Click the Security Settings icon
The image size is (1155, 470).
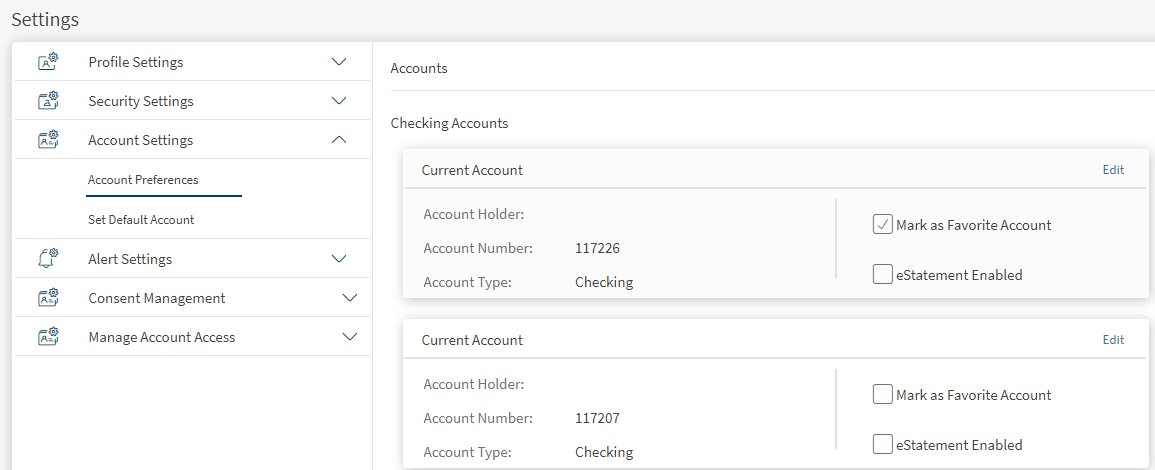tap(48, 101)
